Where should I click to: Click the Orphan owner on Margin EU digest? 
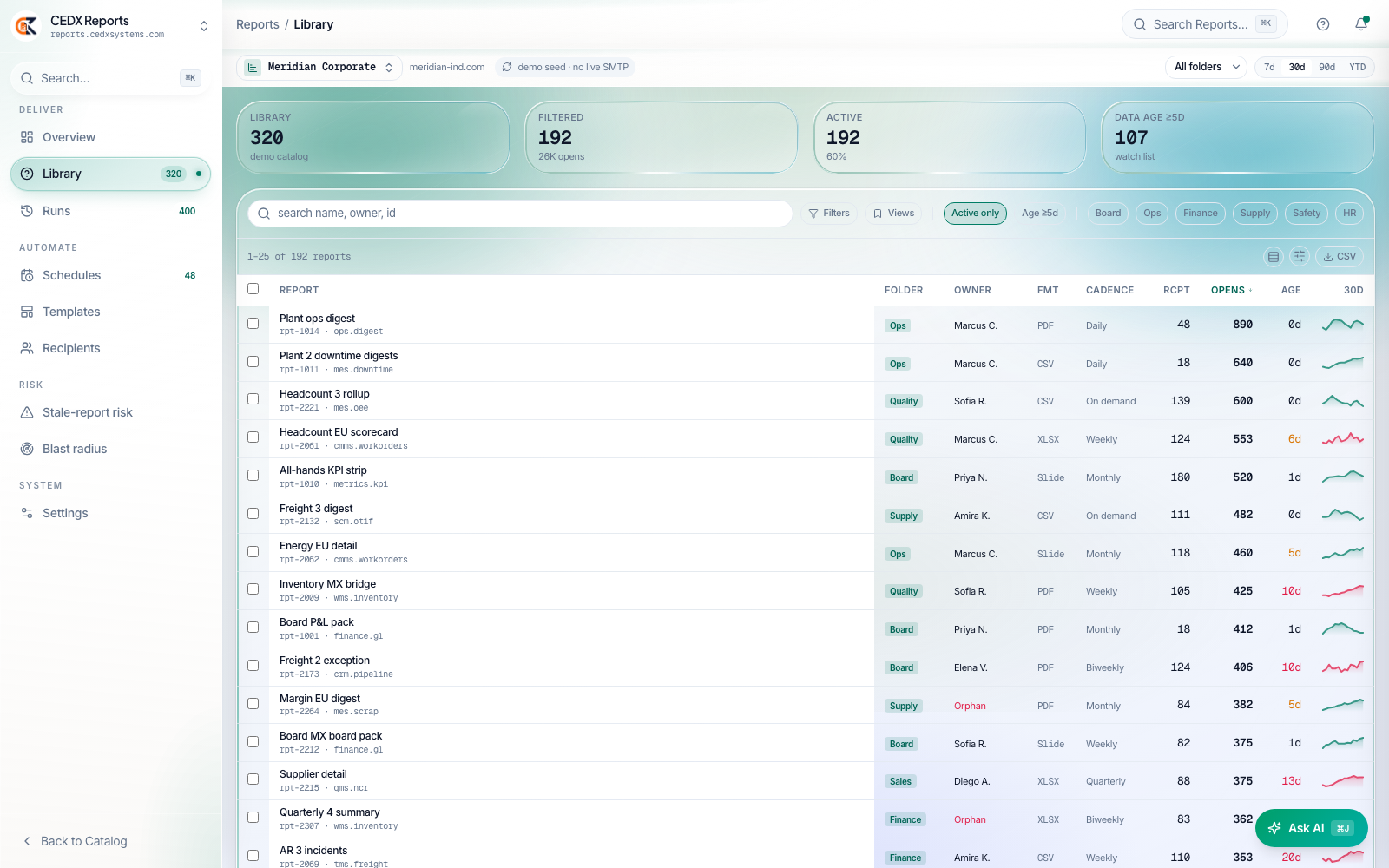click(x=970, y=706)
